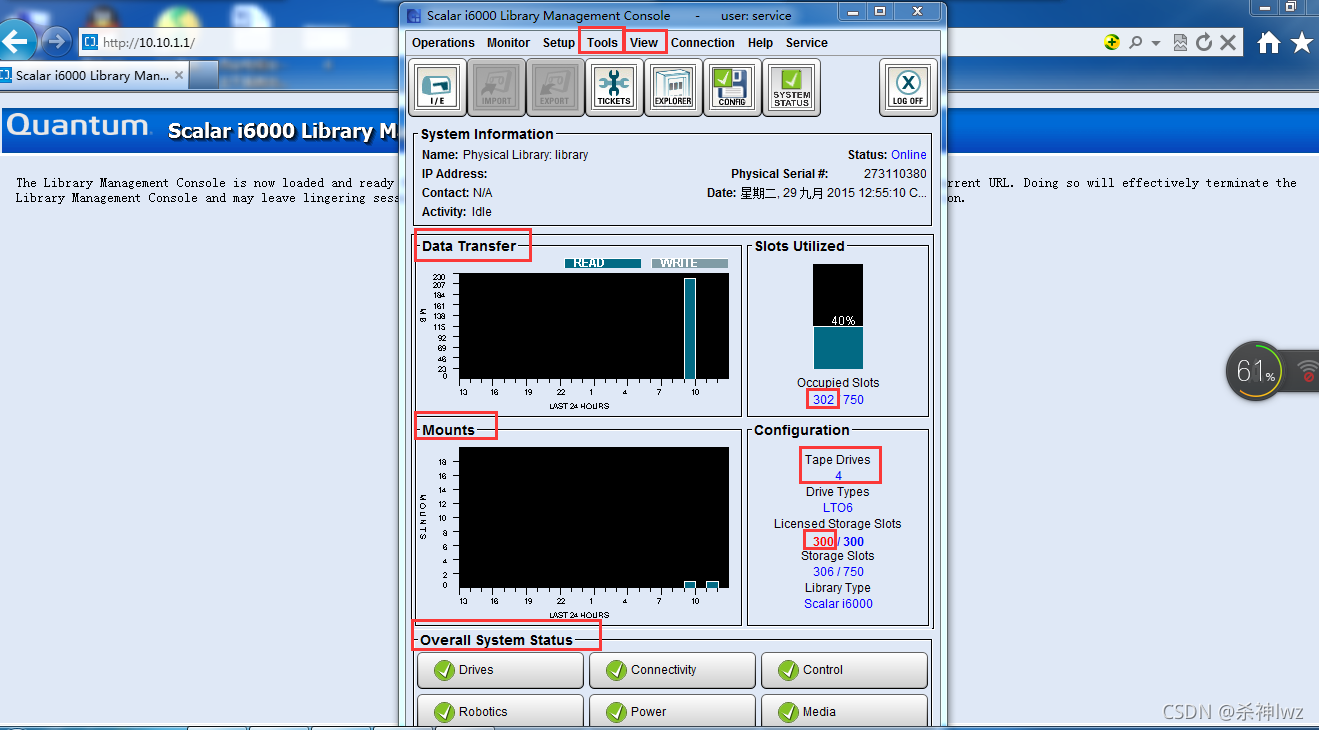
Task: Open the Service menu
Action: [807, 43]
